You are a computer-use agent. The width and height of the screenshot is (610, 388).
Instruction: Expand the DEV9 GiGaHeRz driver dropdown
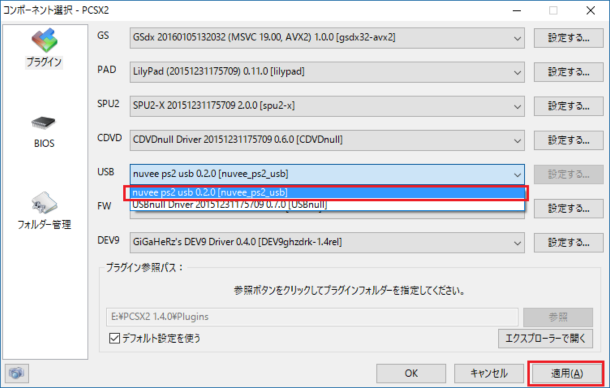(x=327, y=242)
